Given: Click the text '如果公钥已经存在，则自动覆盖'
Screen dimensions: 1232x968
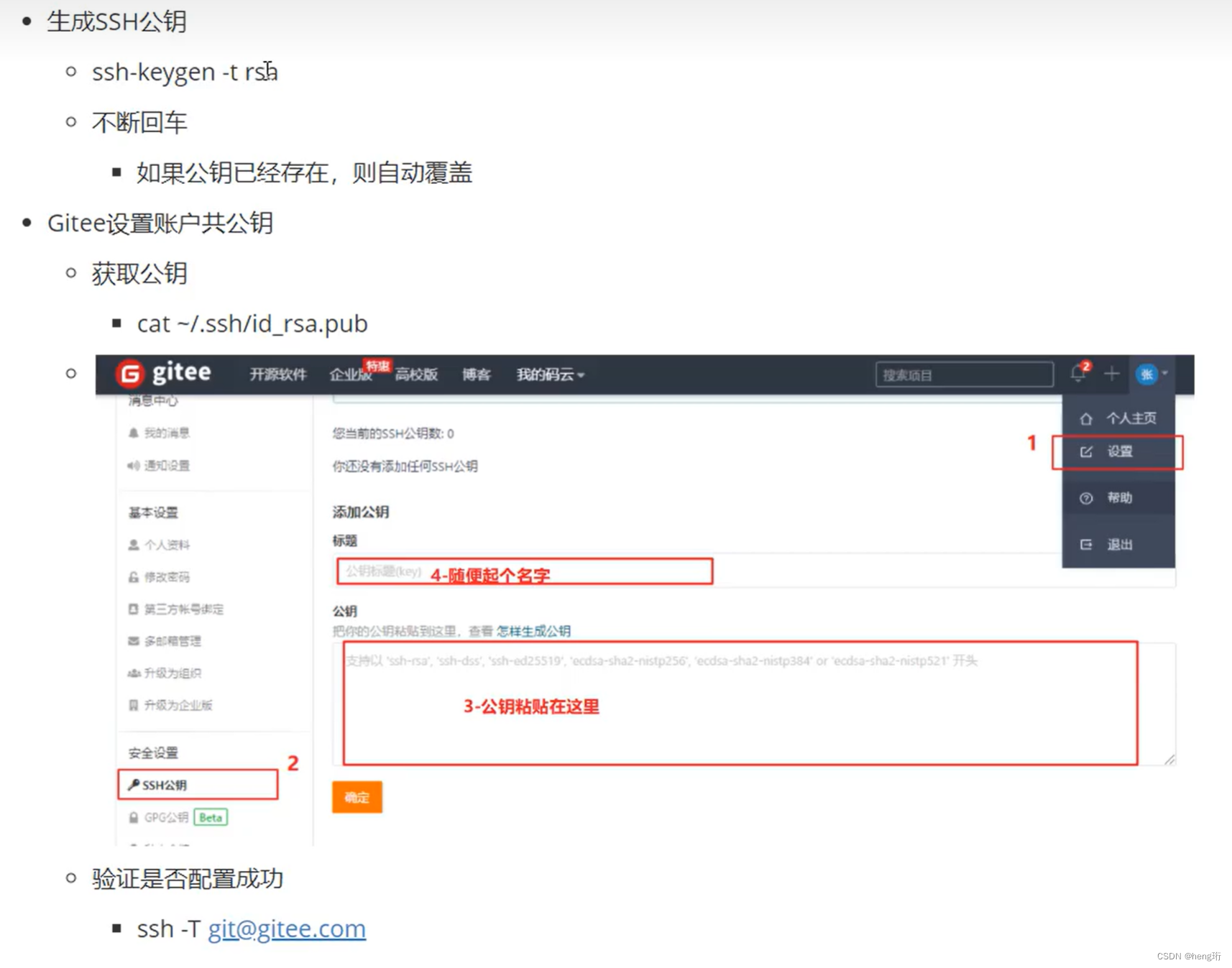Looking at the screenshot, I should pyautogui.click(x=304, y=173).
